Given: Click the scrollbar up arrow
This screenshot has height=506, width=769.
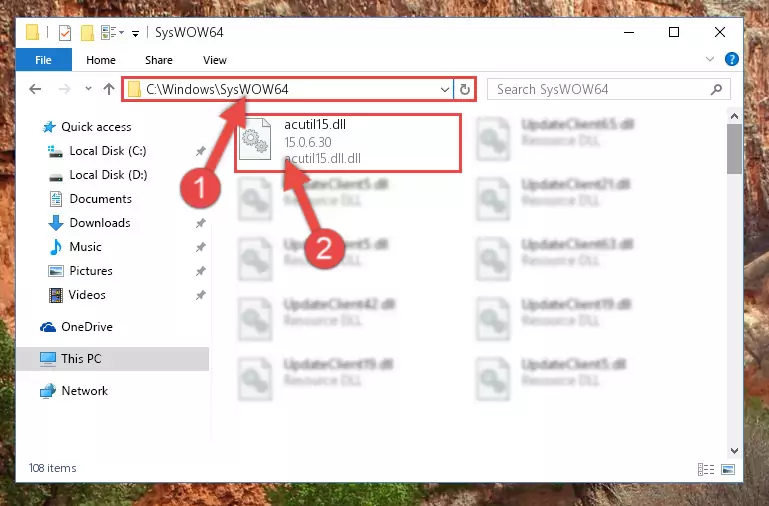Looking at the screenshot, I should click(x=734, y=116).
